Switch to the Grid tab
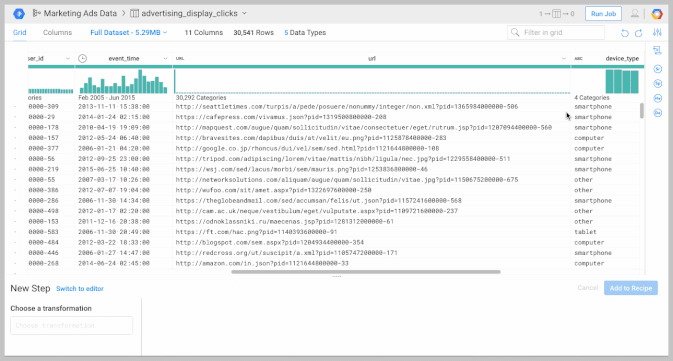This screenshot has height=361, width=673. click(19, 33)
